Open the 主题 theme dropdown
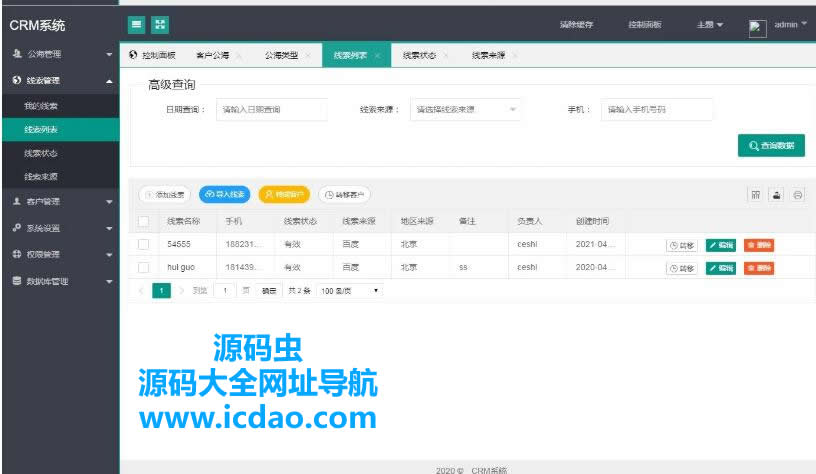This screenshot has width=816, height=474. pyautogui.click(x=710, y=24)
